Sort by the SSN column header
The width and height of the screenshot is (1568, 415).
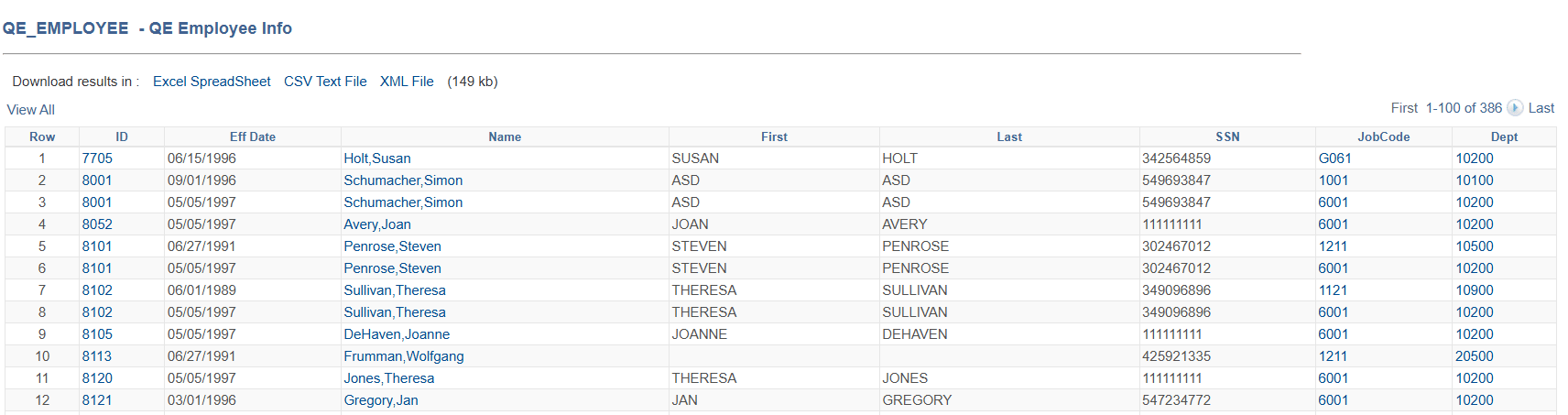1227,137
